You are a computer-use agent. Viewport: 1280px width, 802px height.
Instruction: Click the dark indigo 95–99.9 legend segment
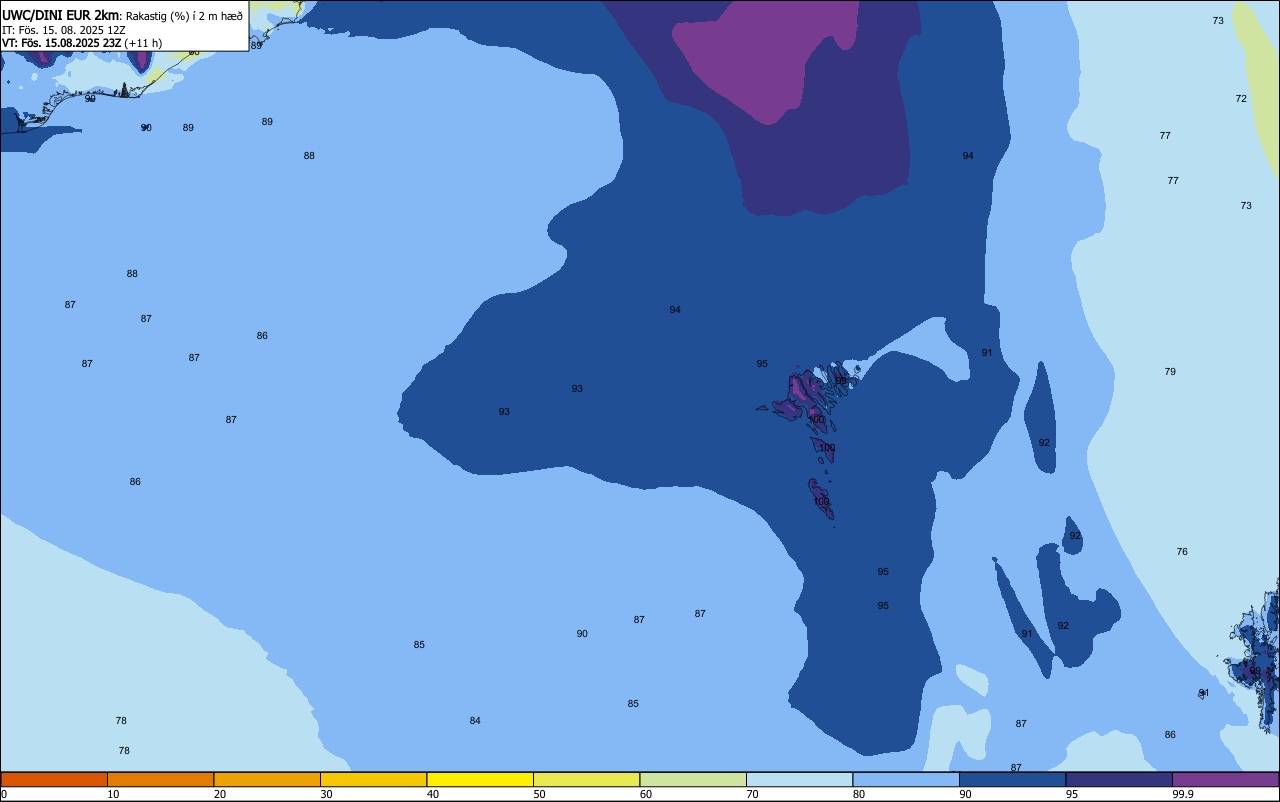[x=1119, y=779]
